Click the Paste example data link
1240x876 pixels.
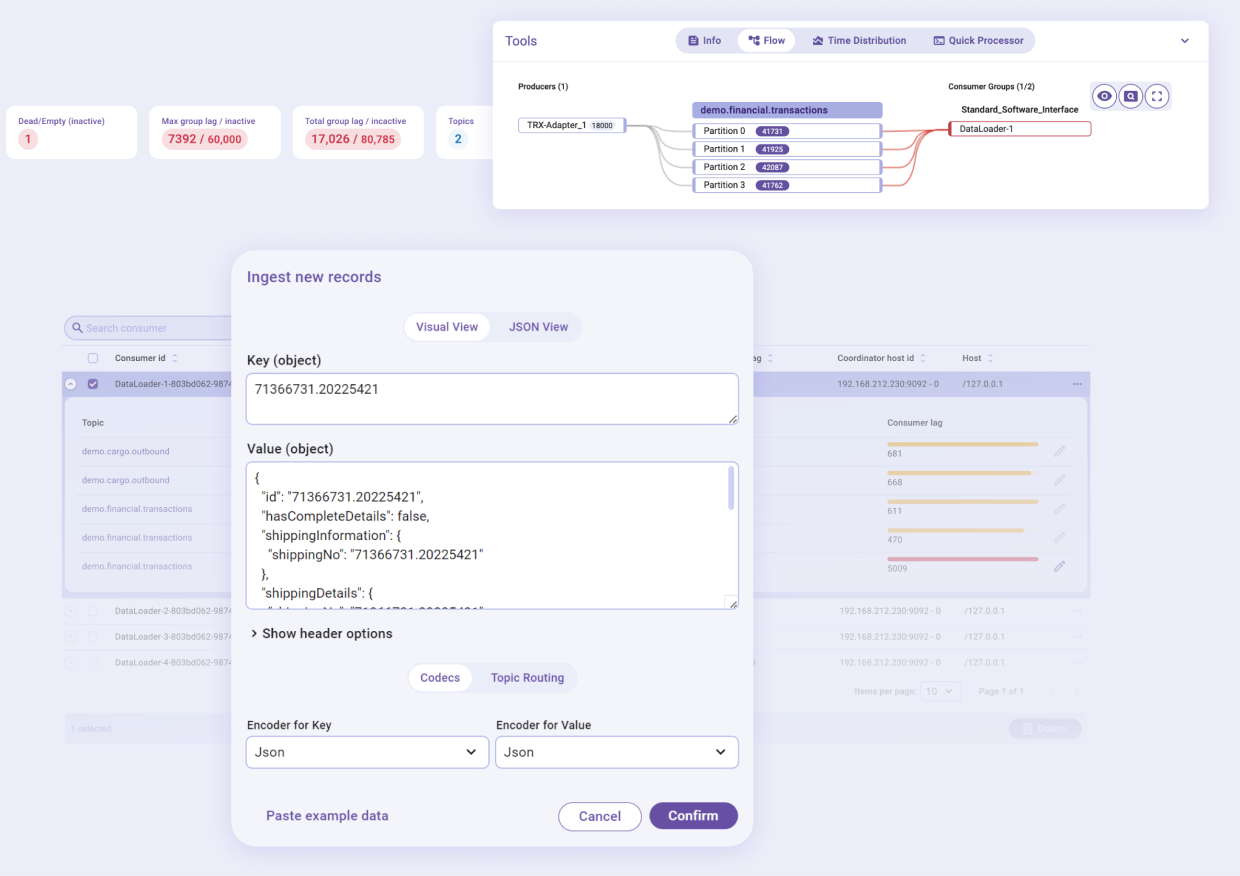coord(327,815)
